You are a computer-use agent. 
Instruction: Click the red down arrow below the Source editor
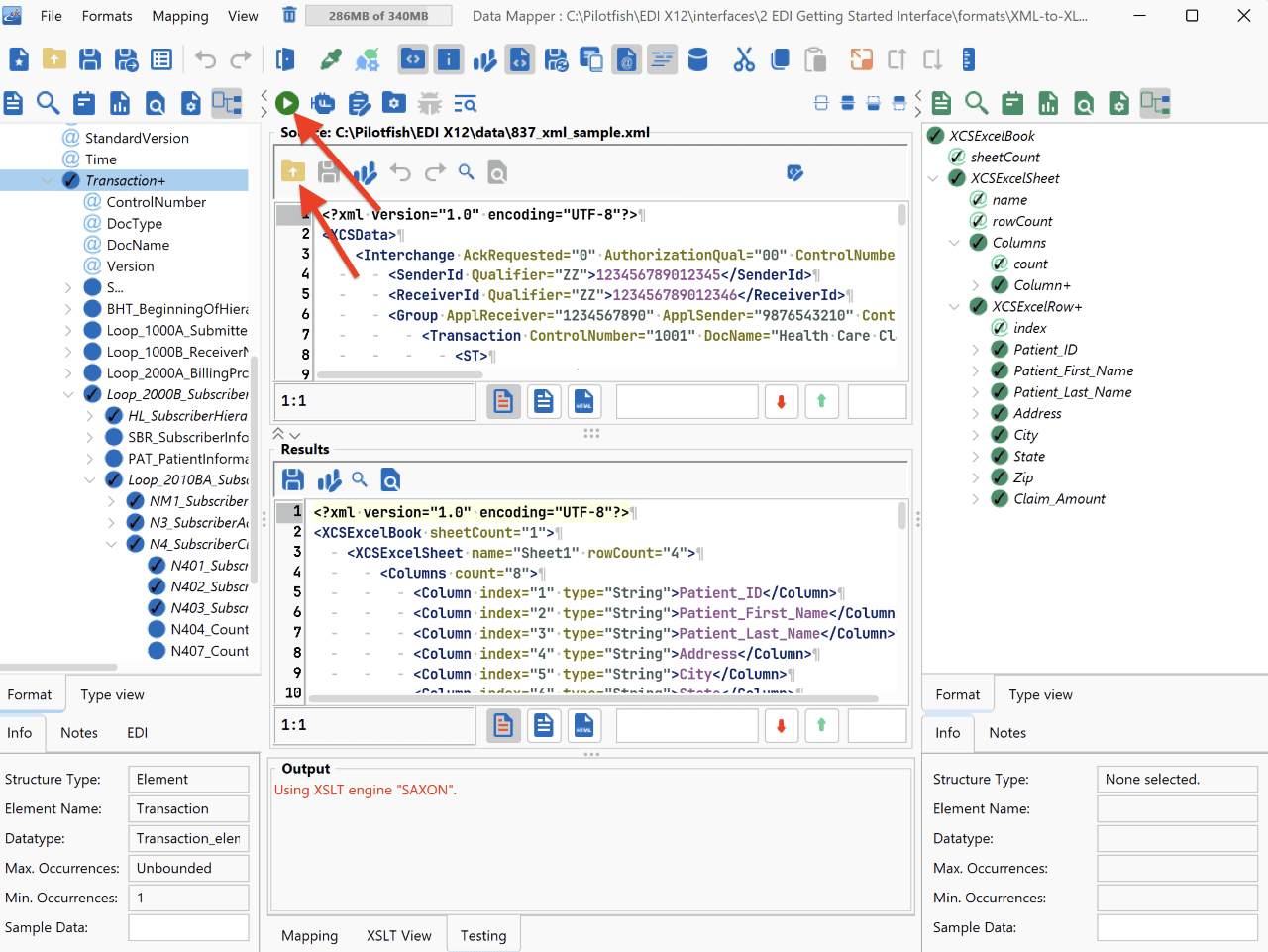point(782,401)
